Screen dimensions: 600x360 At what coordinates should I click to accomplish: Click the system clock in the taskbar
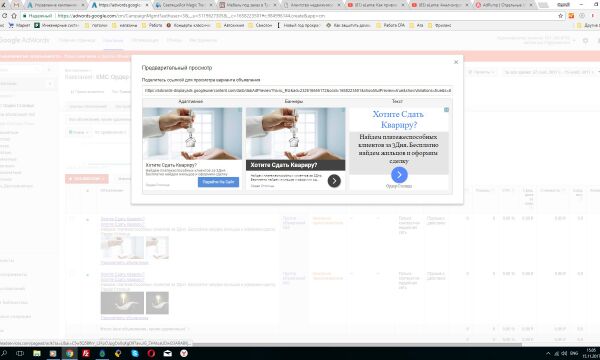[x=591, y=353]
